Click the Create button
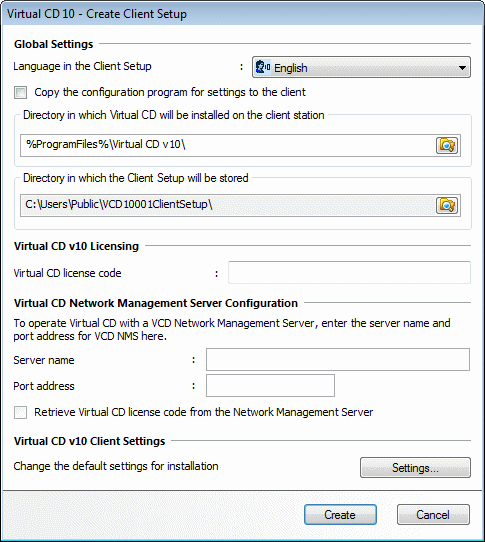Screen dimensions: 485x542 pyautogui.click(x=340, y=515)
